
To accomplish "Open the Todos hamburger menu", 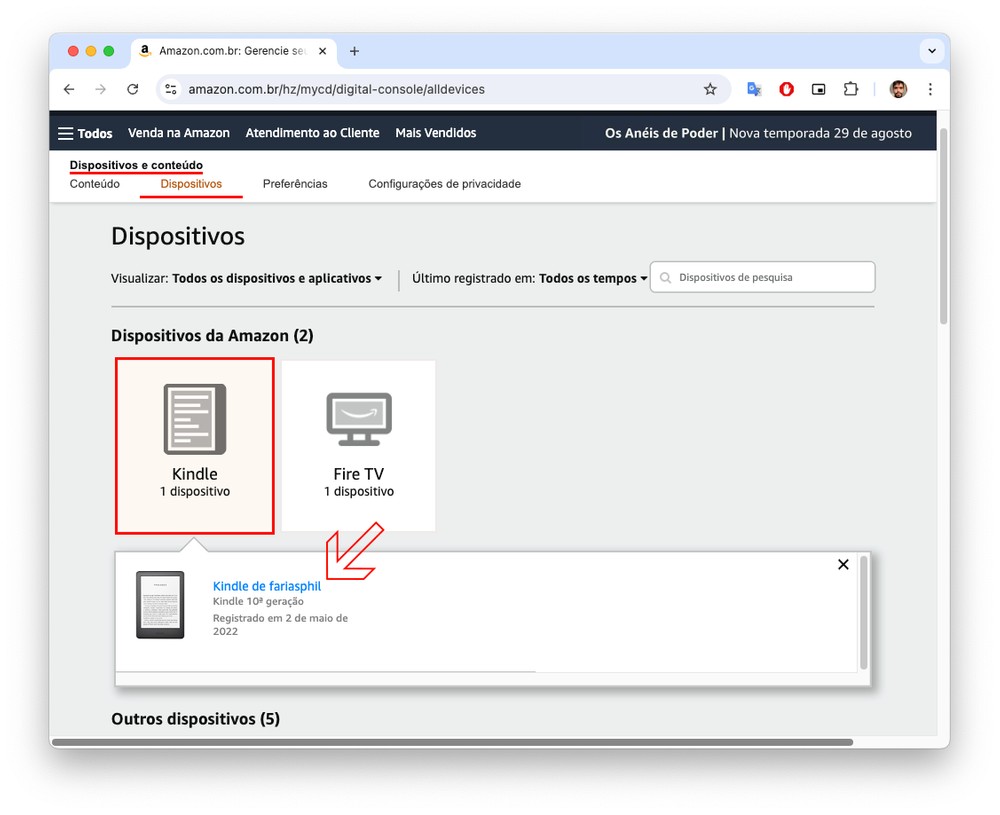I will pos(85,133).
